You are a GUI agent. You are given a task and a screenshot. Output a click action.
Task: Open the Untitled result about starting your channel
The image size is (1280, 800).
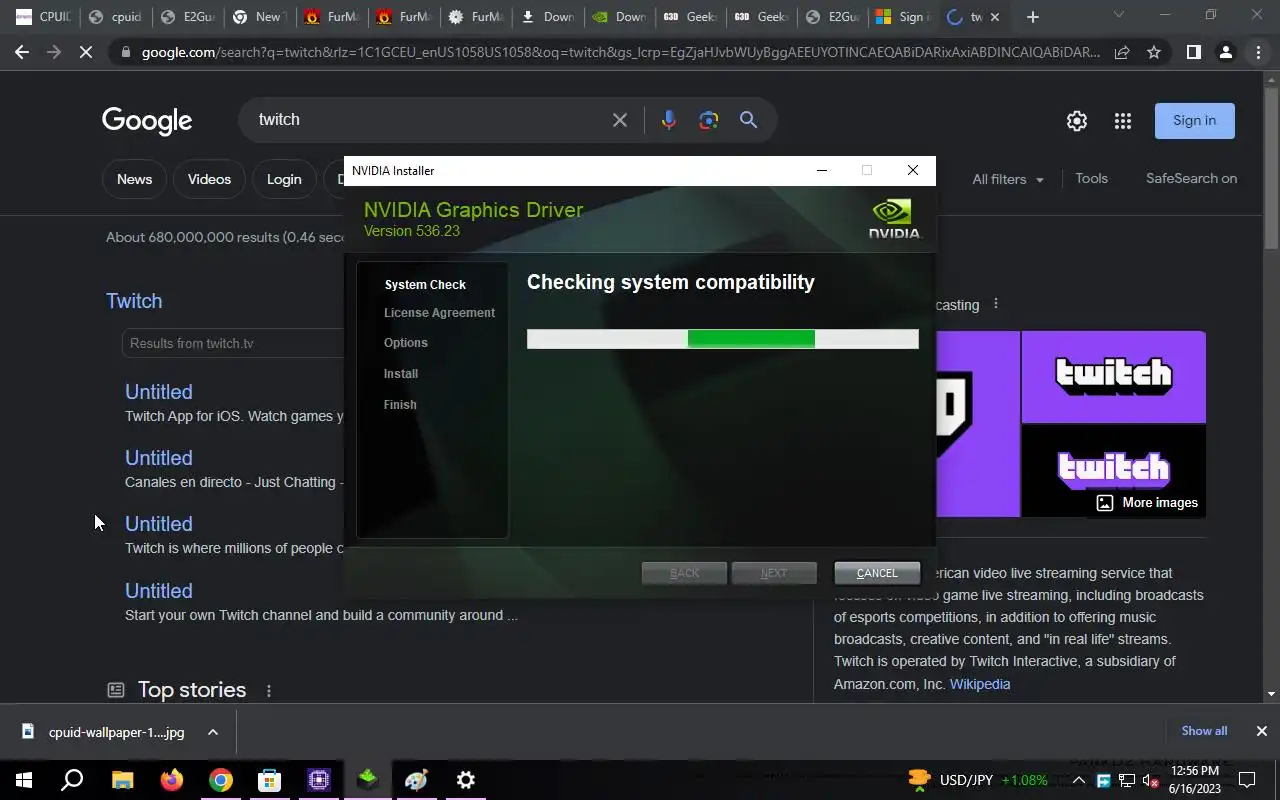pyautogui.click(x=158, y=591)
